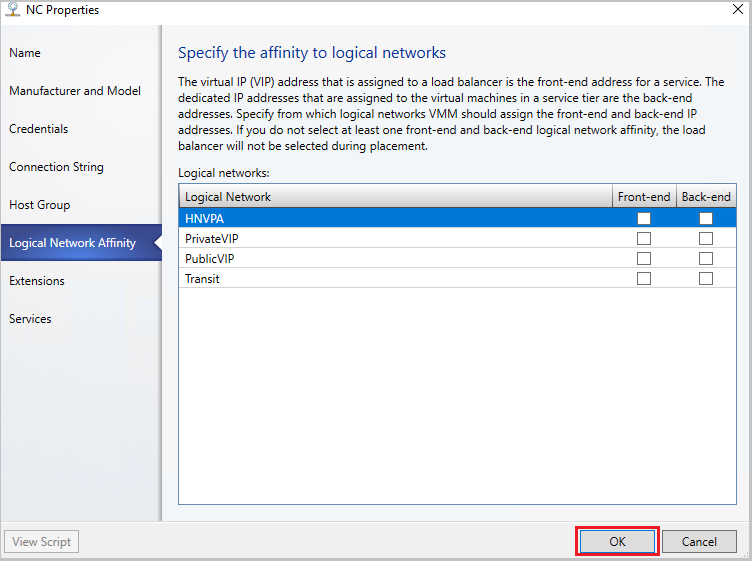Open the Extensions page
This screenshot has width=752, height=561.
37,281
